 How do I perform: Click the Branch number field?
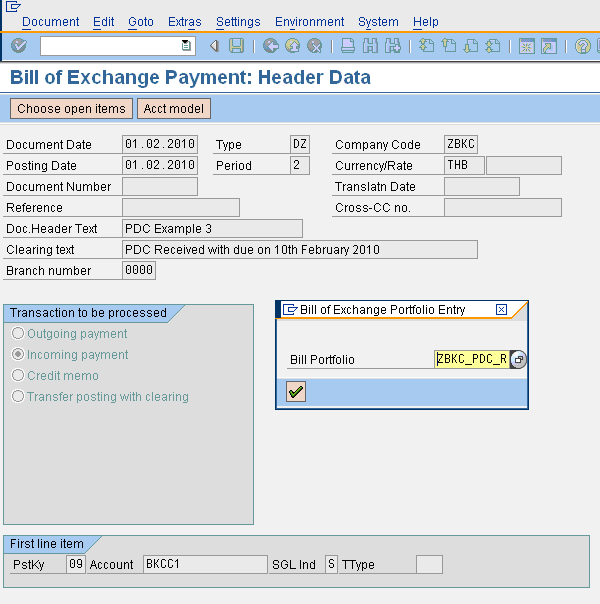(x=139, y=270)
